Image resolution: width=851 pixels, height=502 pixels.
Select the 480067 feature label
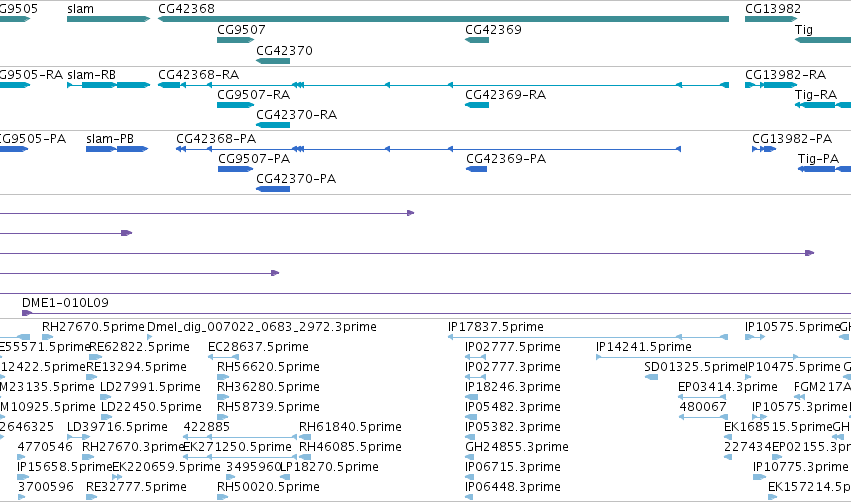pyautogui.click(x=703, y=408)
